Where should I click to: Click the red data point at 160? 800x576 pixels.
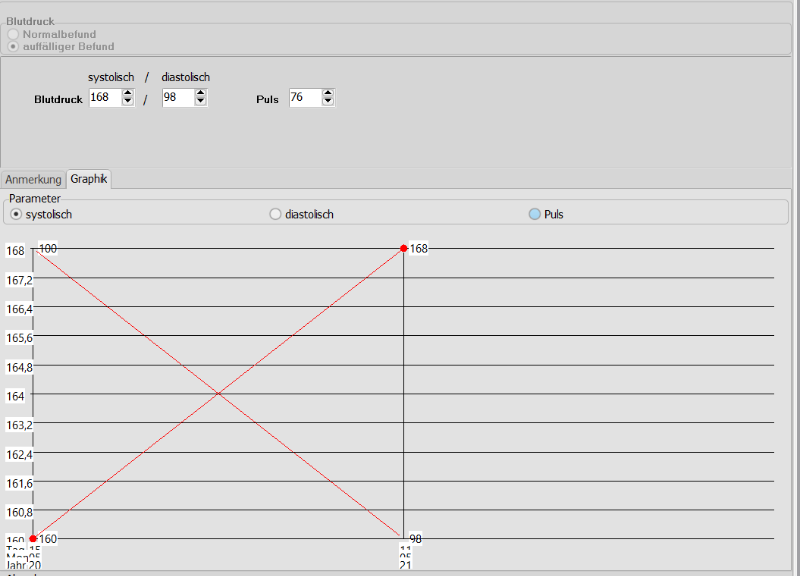33,538
